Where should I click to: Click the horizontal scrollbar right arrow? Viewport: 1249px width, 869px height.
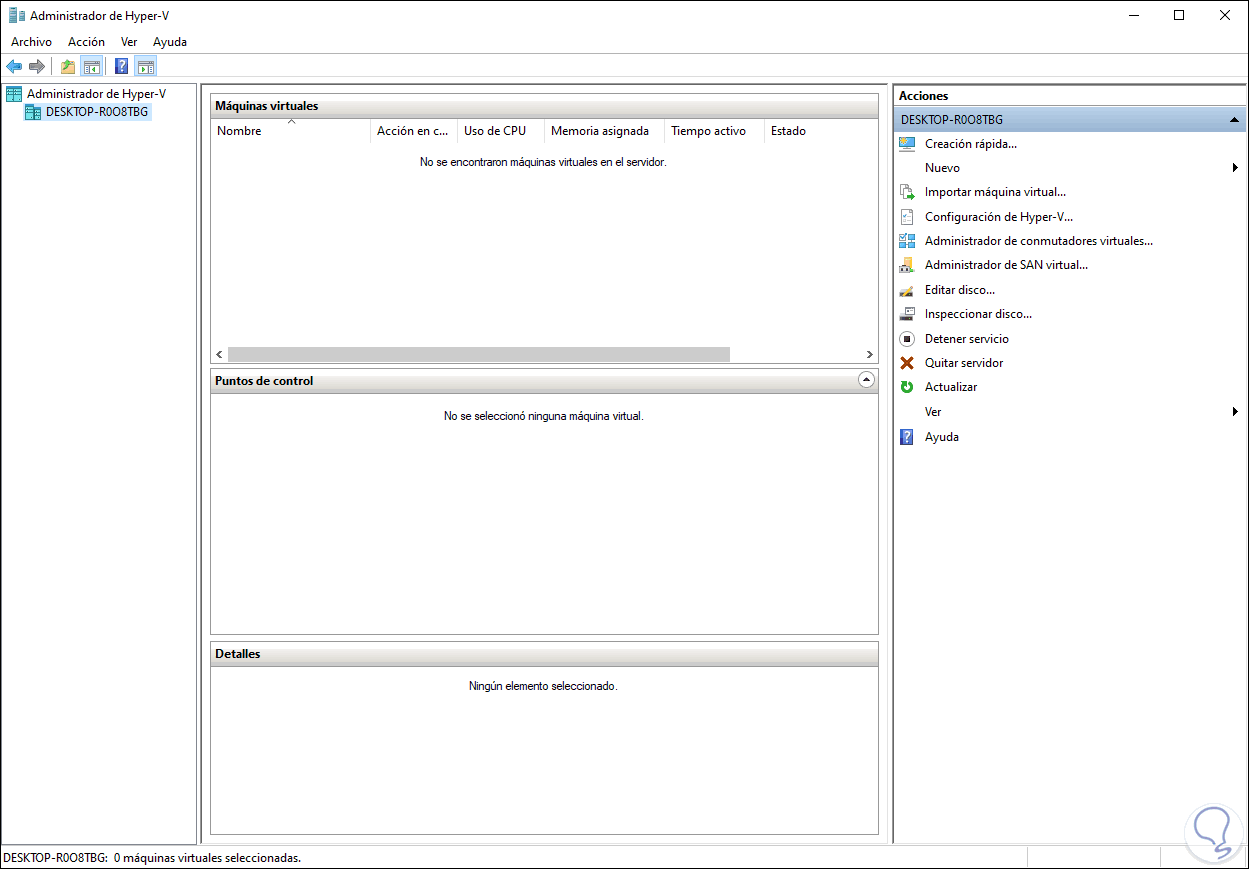point(870,354)
